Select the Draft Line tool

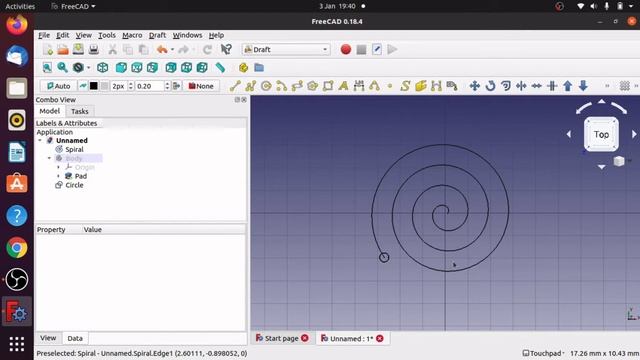[x=235, y=86]
